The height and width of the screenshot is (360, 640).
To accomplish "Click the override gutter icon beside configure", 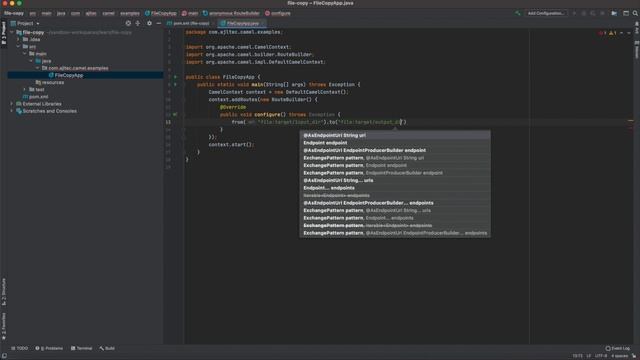I will coord(175,115).
